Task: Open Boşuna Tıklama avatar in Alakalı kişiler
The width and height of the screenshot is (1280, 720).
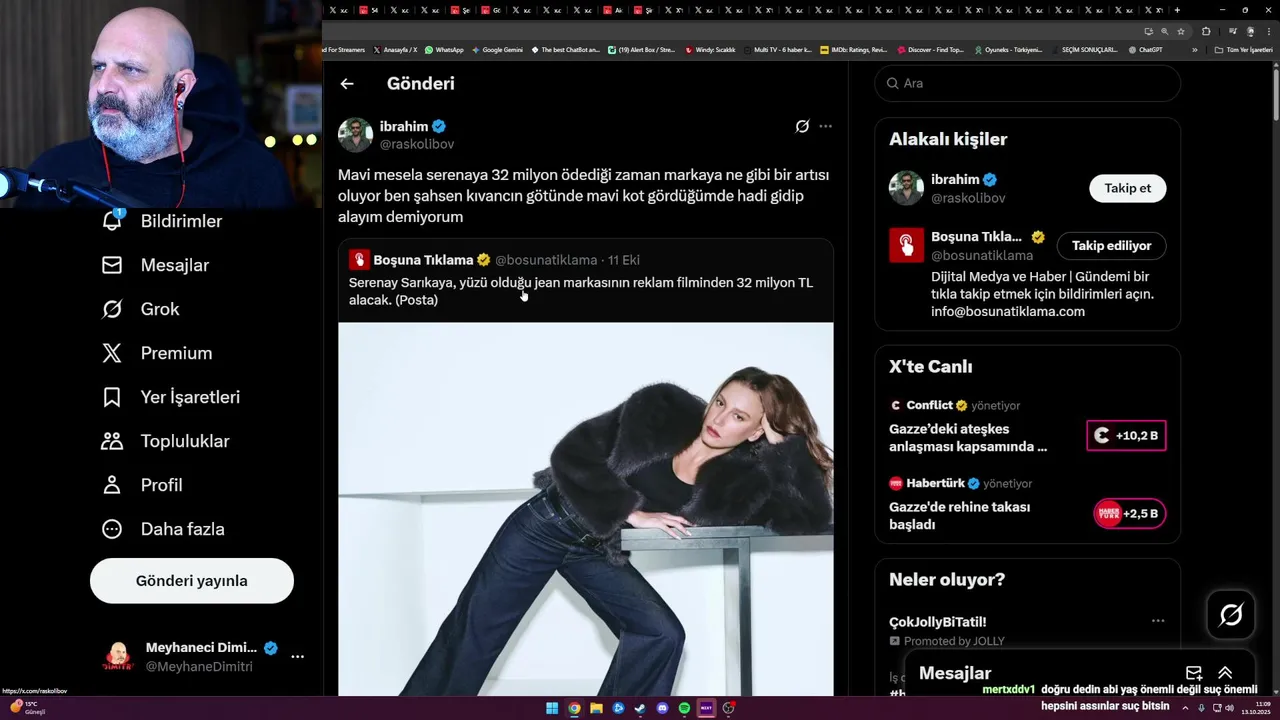Action: pyautogui.click(x=906, y=245)
